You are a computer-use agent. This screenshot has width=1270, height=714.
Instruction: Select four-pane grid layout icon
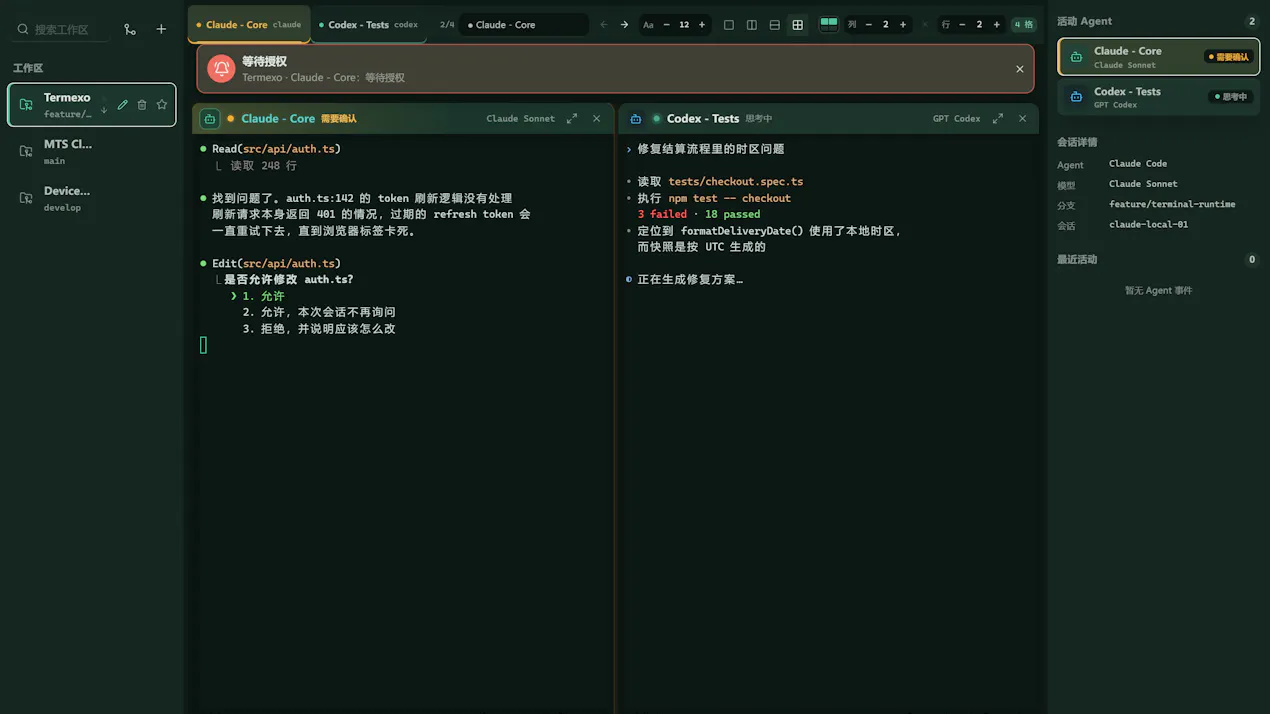coord(798,24)
